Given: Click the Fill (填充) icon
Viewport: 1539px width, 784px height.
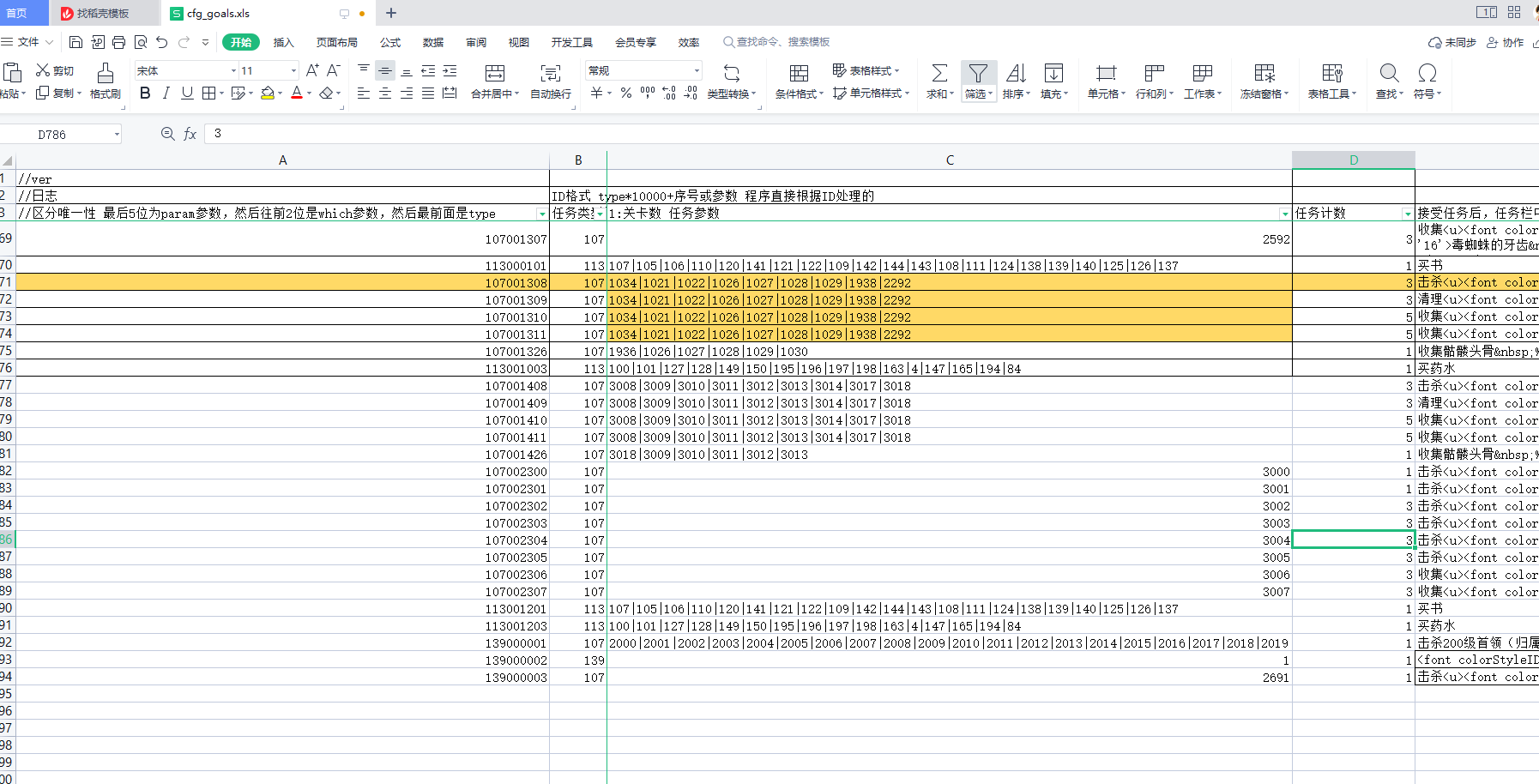Looking at the screenshot, I should point(1053,73).
